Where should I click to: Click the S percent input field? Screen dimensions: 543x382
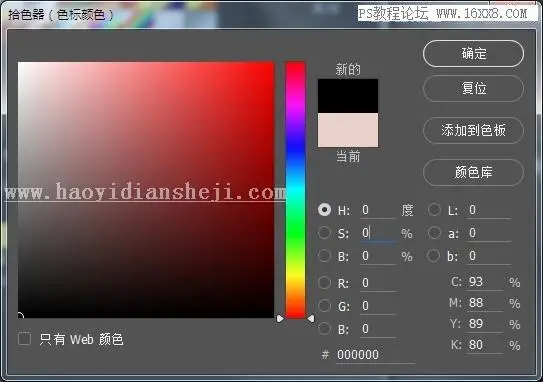(x=377, y=233)
